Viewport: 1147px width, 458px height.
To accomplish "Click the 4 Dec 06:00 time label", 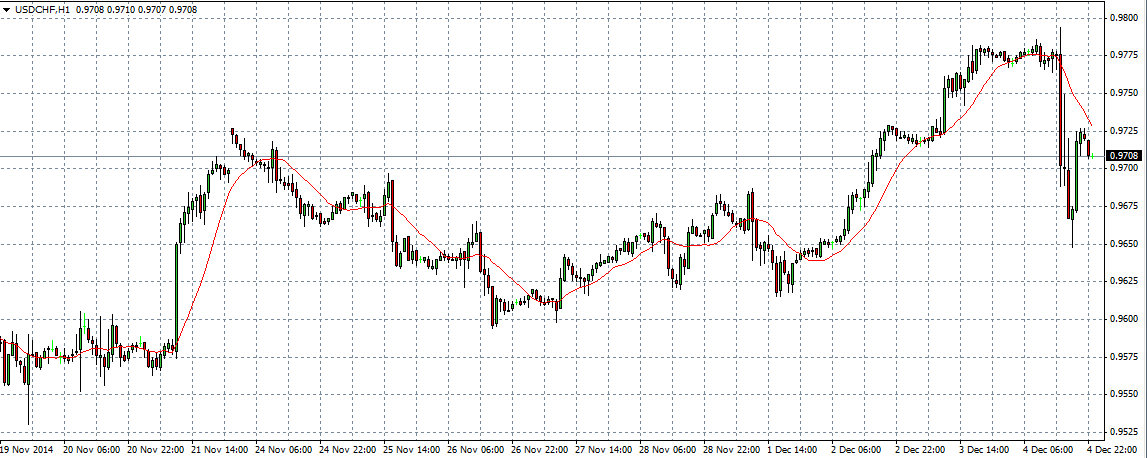I will point(1048,448).
